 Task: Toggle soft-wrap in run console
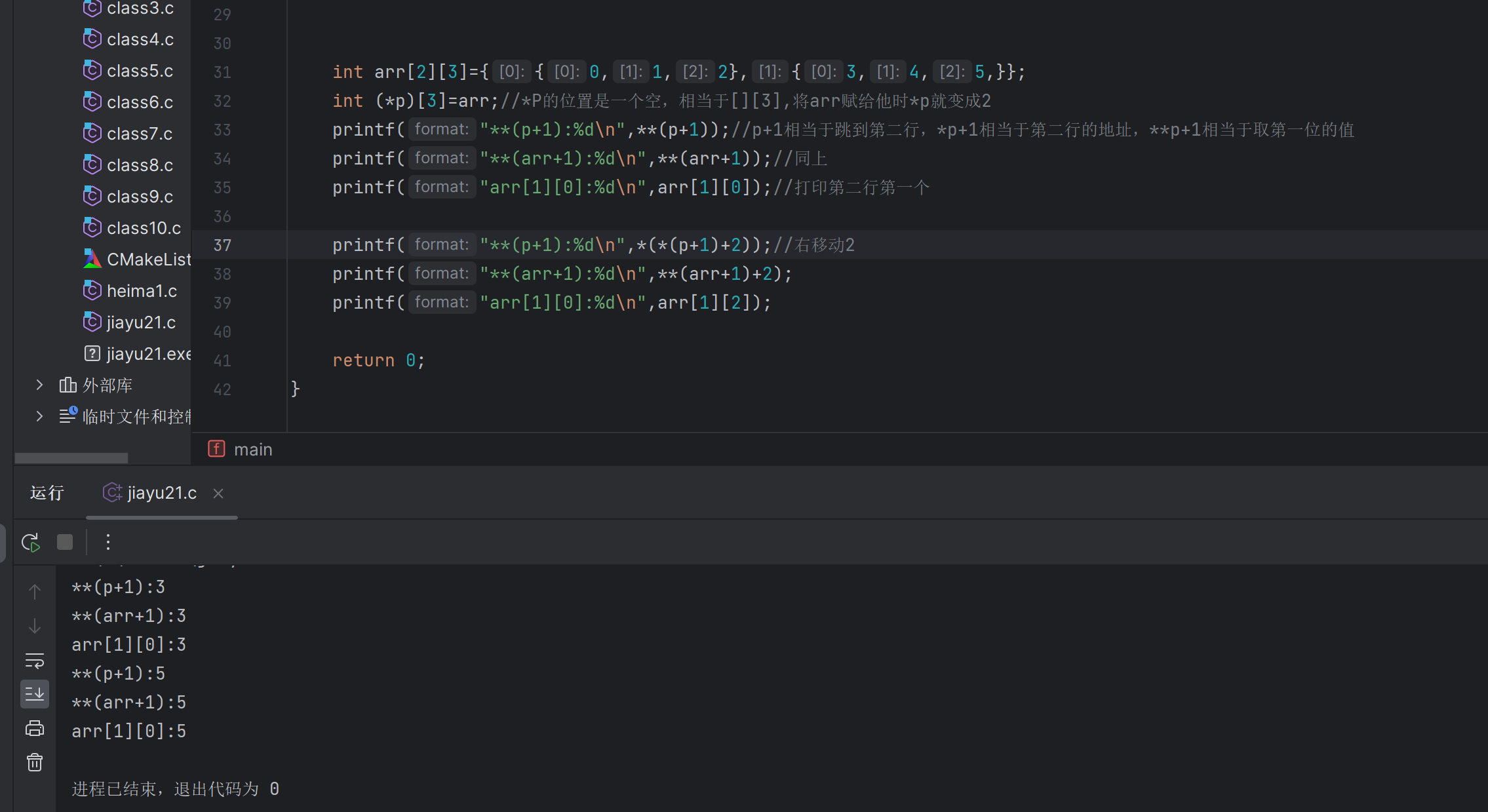click(35, 660)
